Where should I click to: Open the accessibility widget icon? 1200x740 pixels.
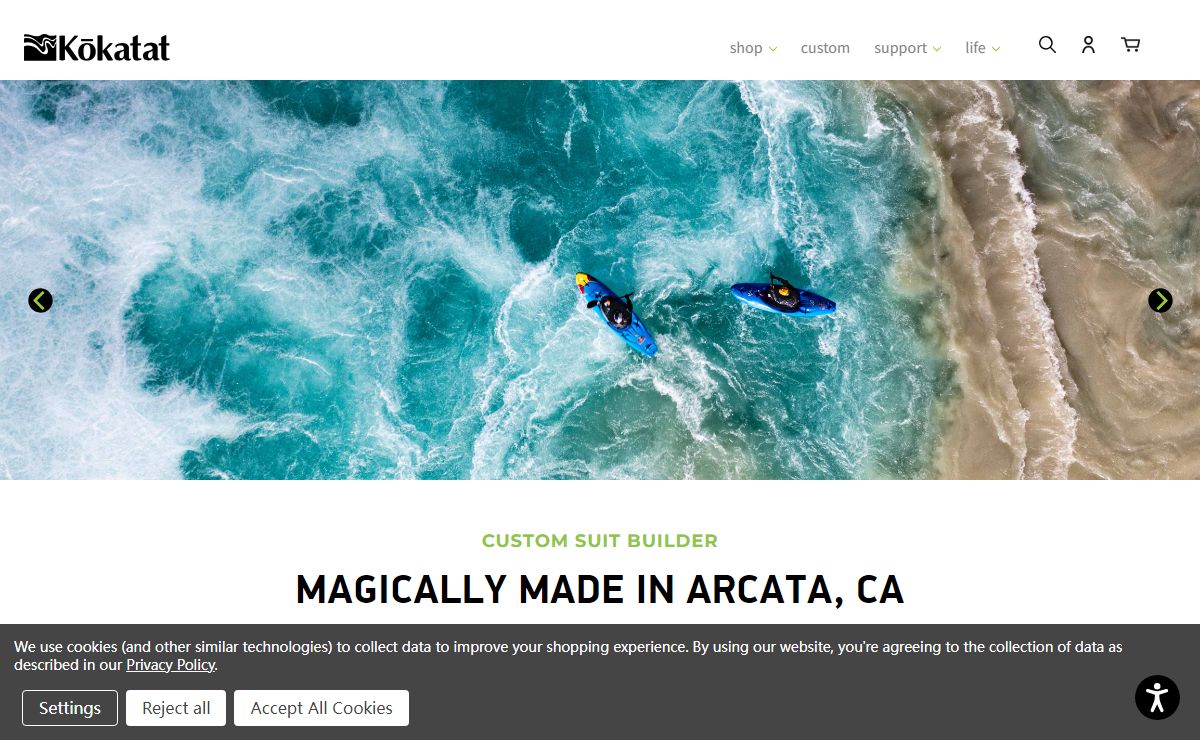point(1157,697)
